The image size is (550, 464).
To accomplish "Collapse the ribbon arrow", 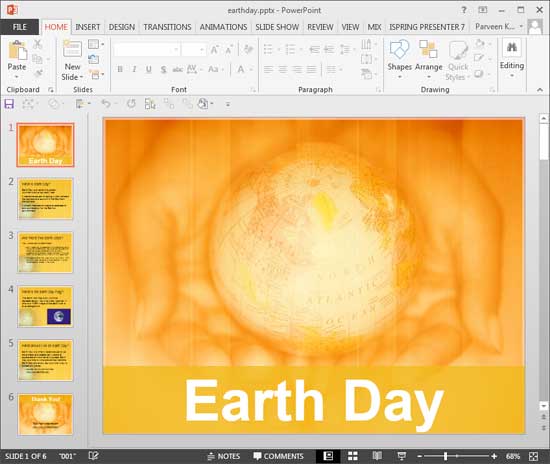I will coord(540,90).
